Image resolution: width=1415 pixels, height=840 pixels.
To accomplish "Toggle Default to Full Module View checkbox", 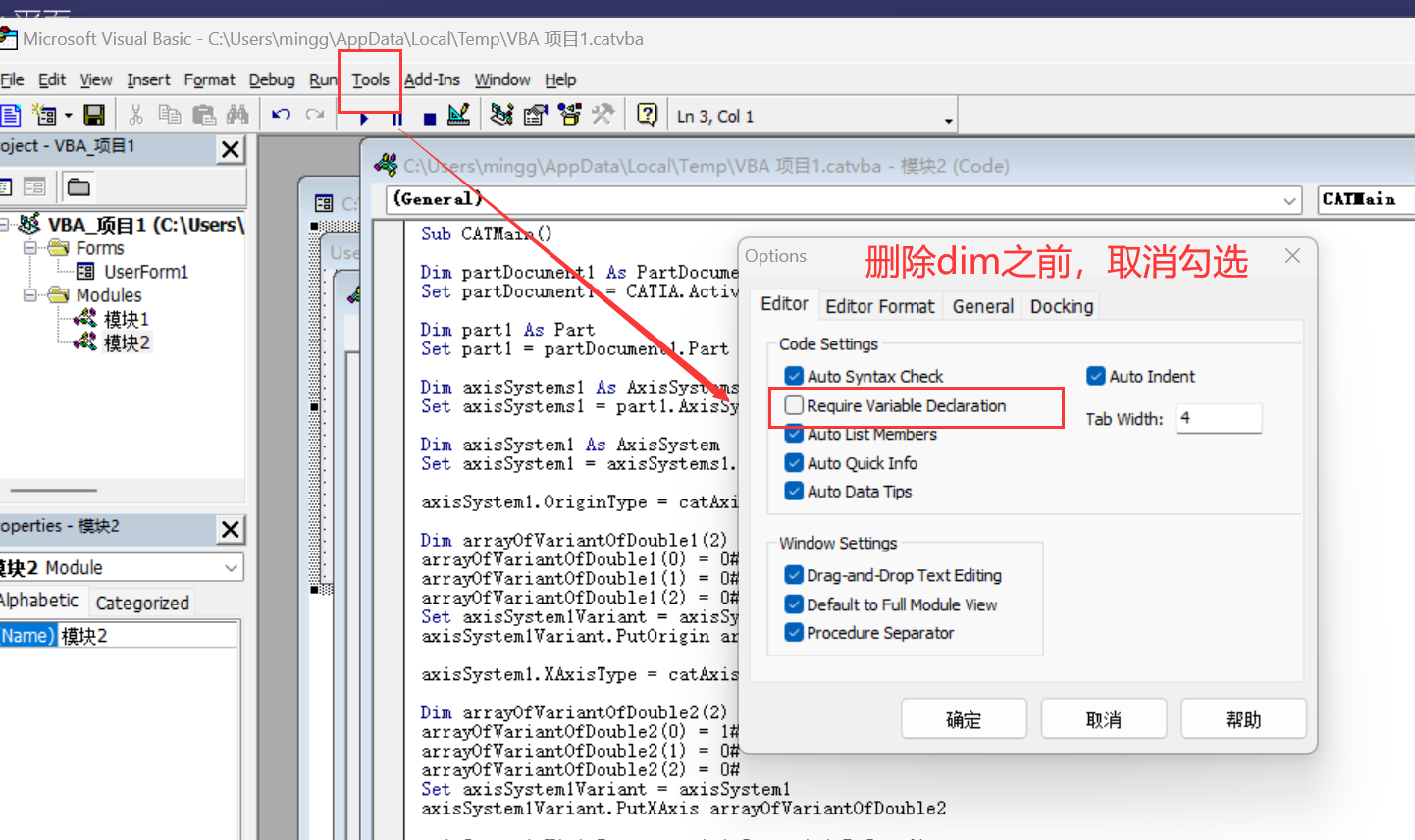I will tap(794, 604).
